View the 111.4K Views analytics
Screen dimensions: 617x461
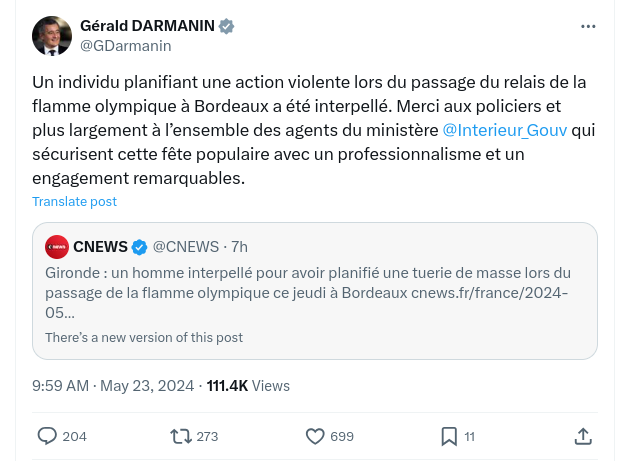[x=248, y=386]
